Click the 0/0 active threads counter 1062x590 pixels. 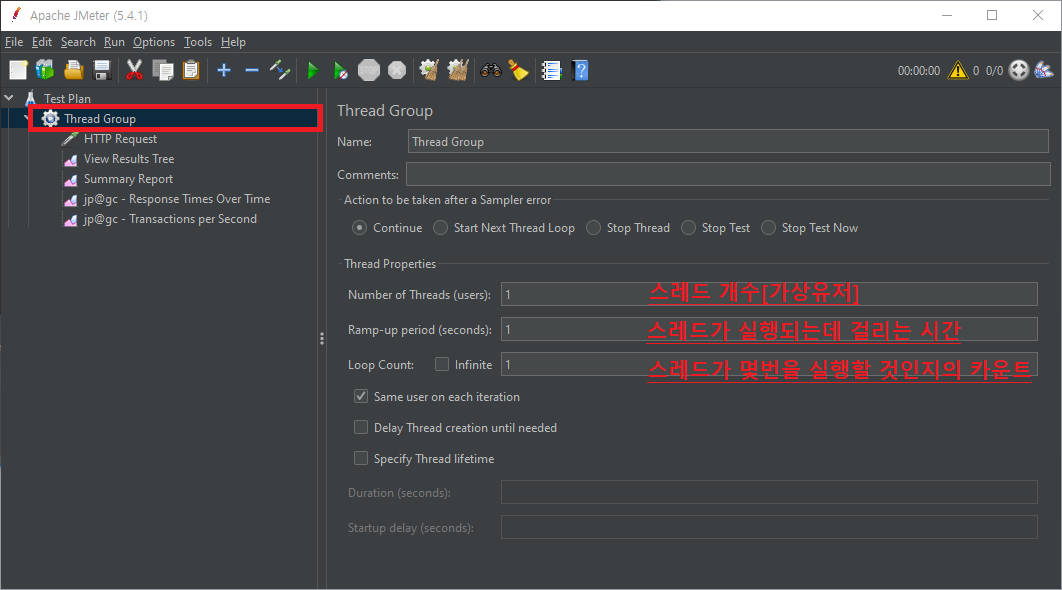[x=994, y=70]
